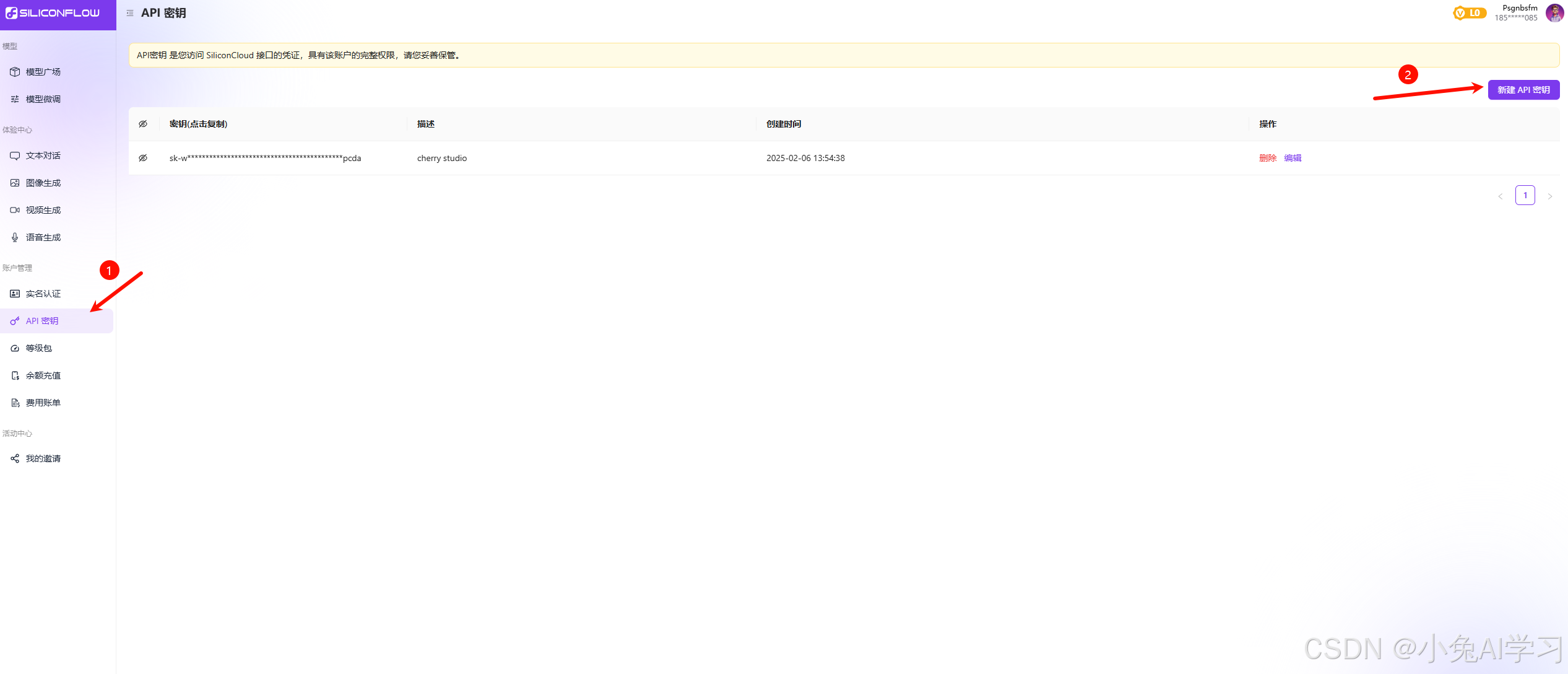
Task: Select 实名认证 menu item
Action: [43, 294]
